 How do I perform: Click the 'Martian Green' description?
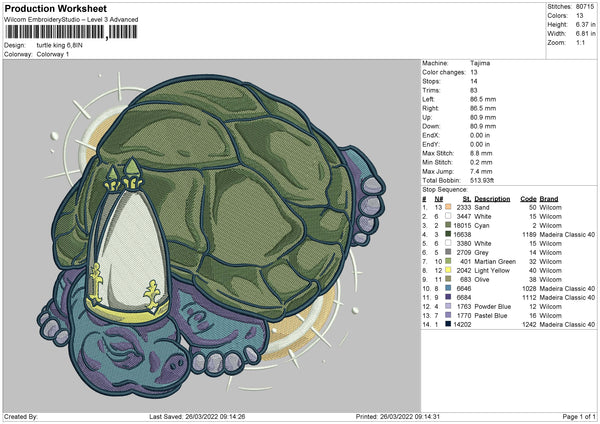tap(495, 262)
